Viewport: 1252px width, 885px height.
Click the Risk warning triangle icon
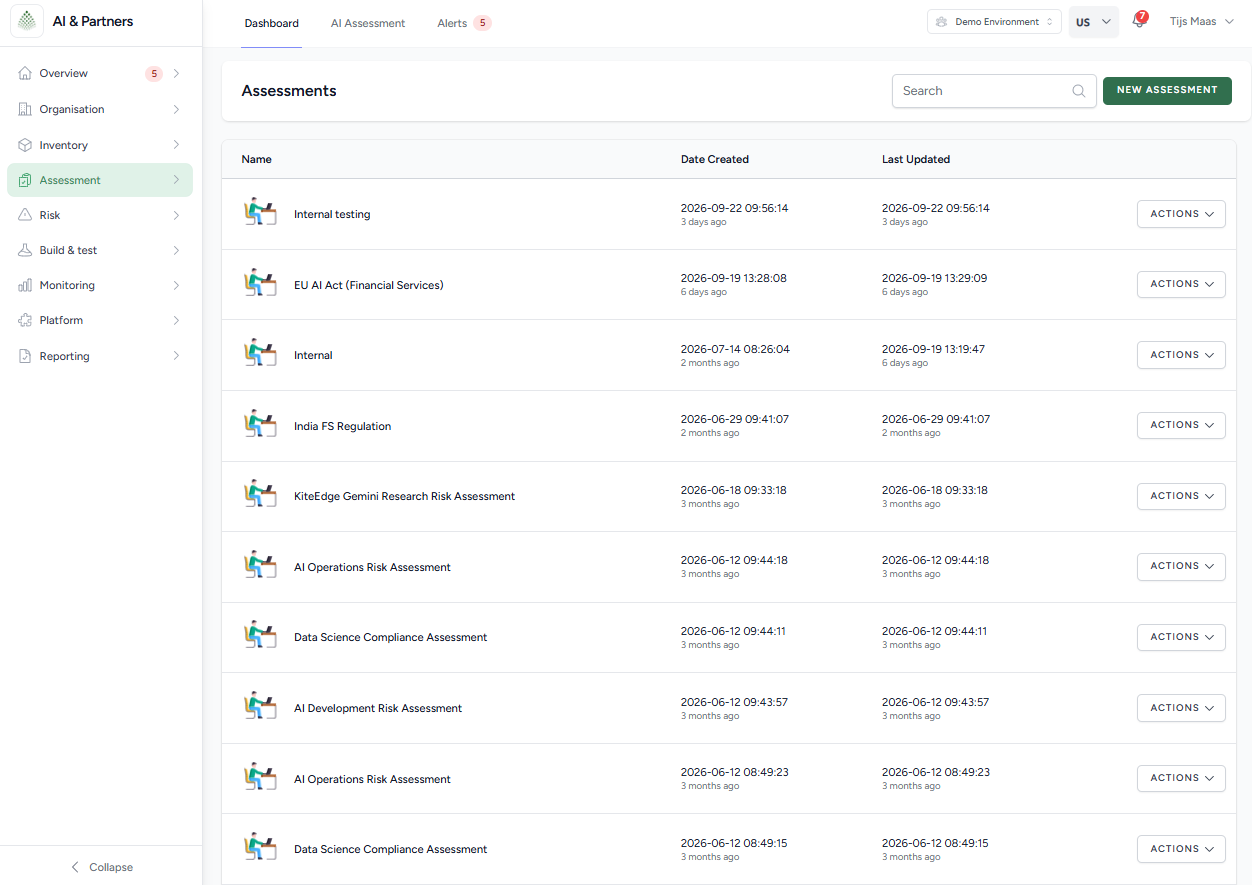(x=25, y=215)
